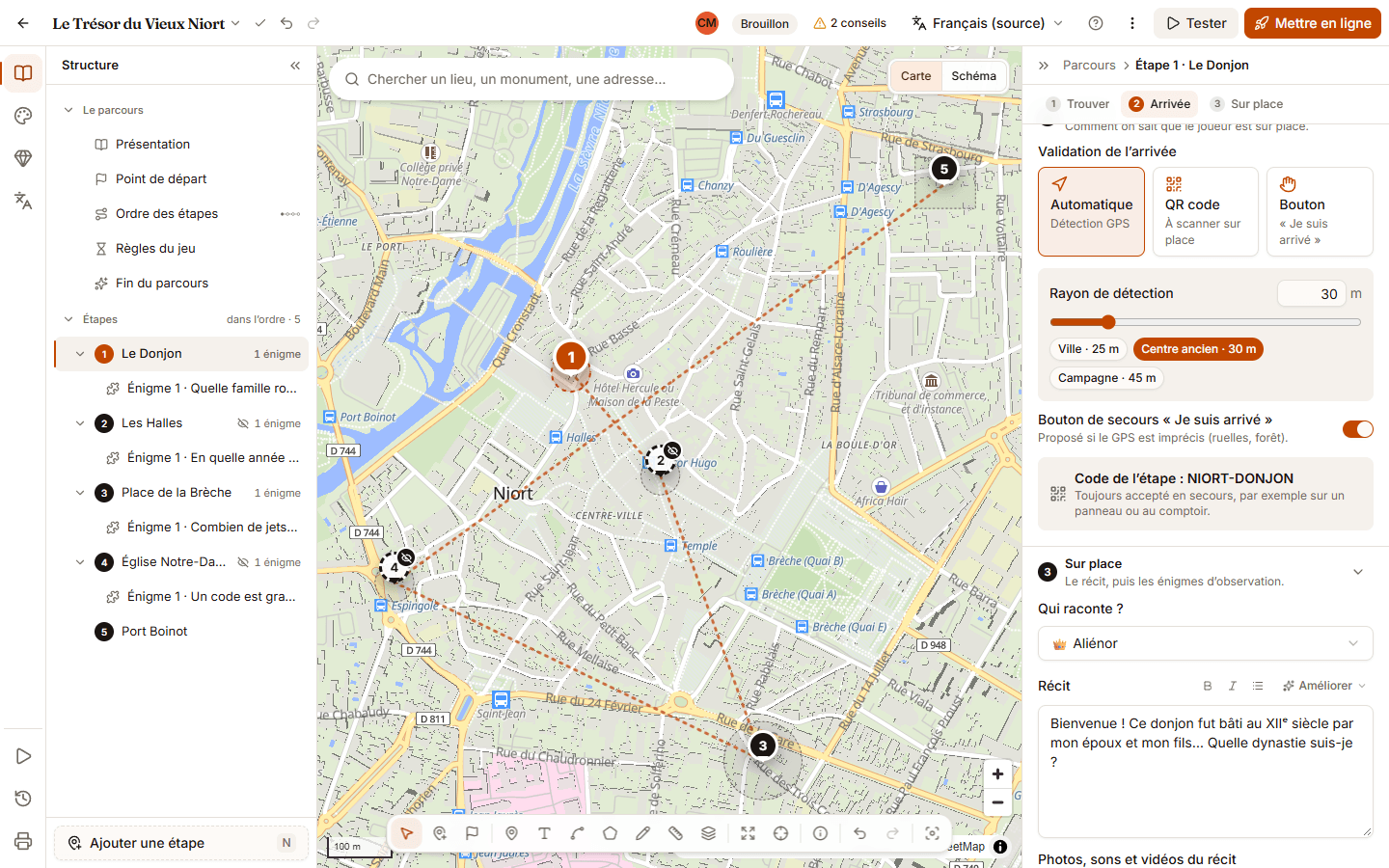Open the map layers tool
The width and height of the screenshot is (1389, 868).
pyautogui.click(x=708, y=833)
